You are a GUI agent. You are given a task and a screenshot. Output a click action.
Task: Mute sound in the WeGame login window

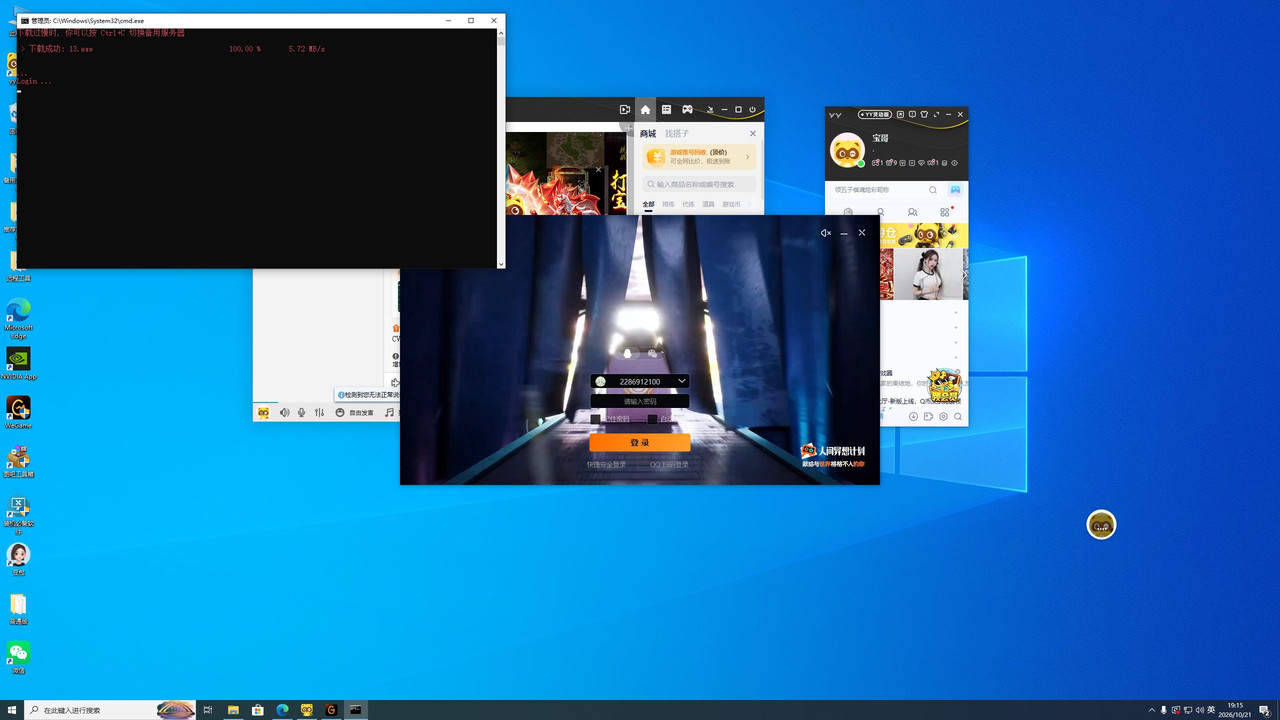[825, 233]
